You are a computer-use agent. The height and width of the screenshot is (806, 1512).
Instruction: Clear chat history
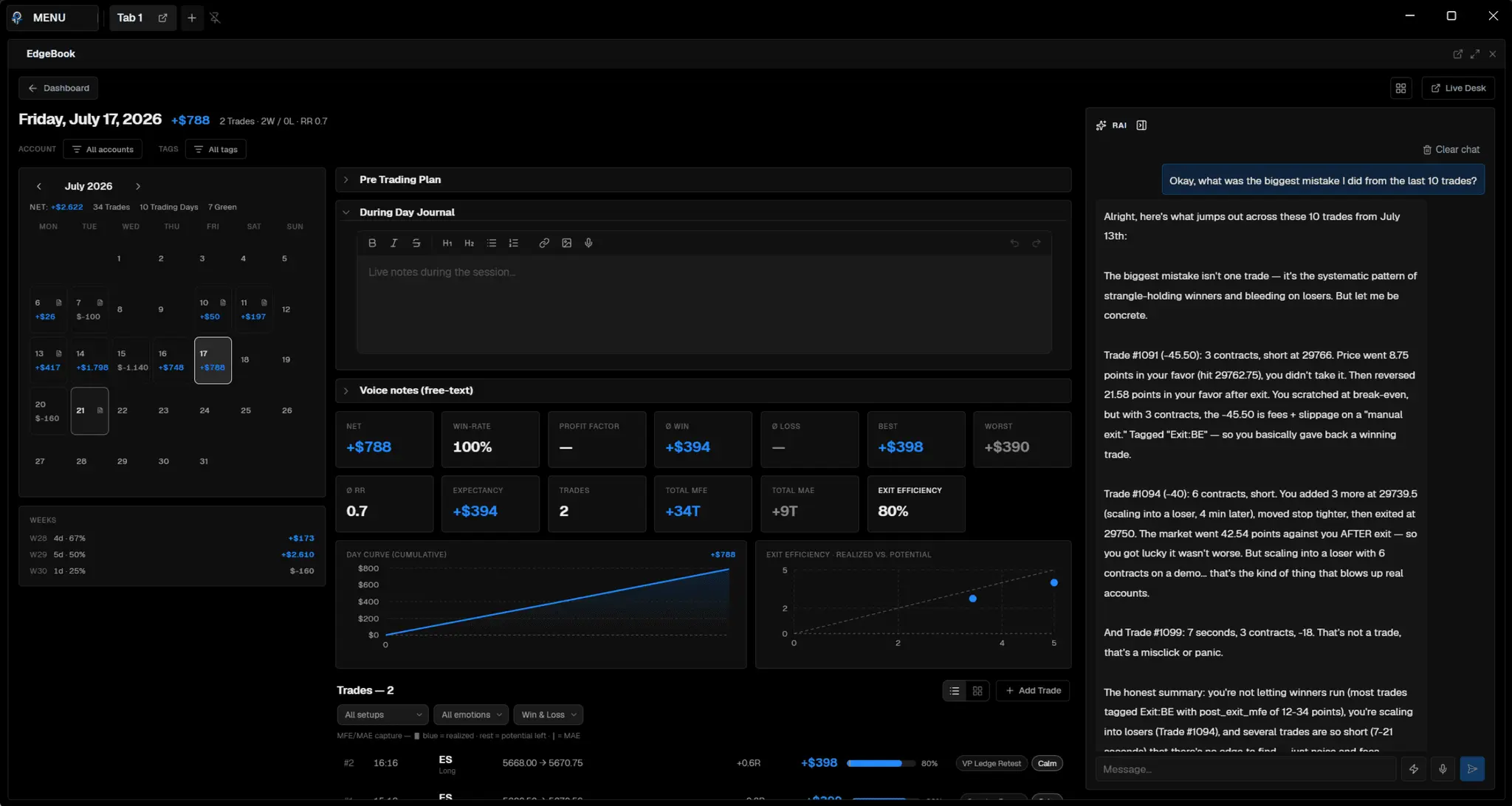(1451, 150)
